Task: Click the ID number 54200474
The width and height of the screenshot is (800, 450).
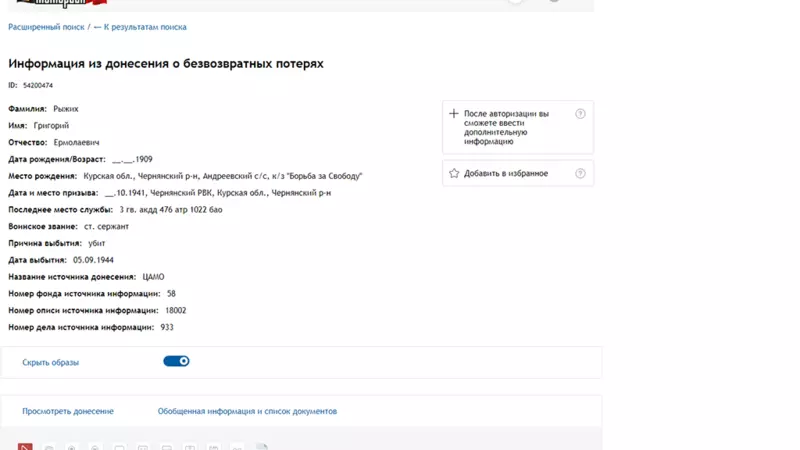Action: 38,85
